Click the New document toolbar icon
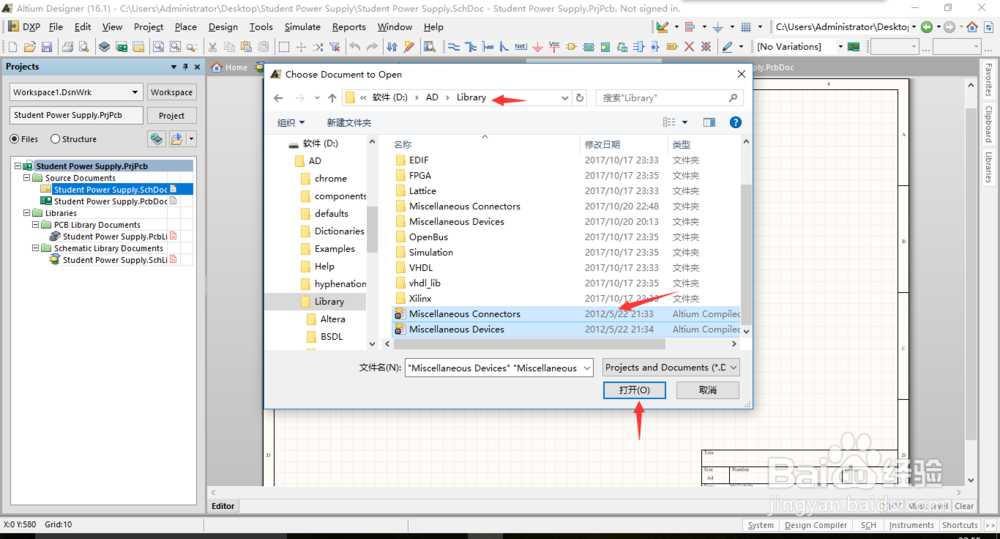The height and width of the screenshot is (539, 1000). pos(13,47)
